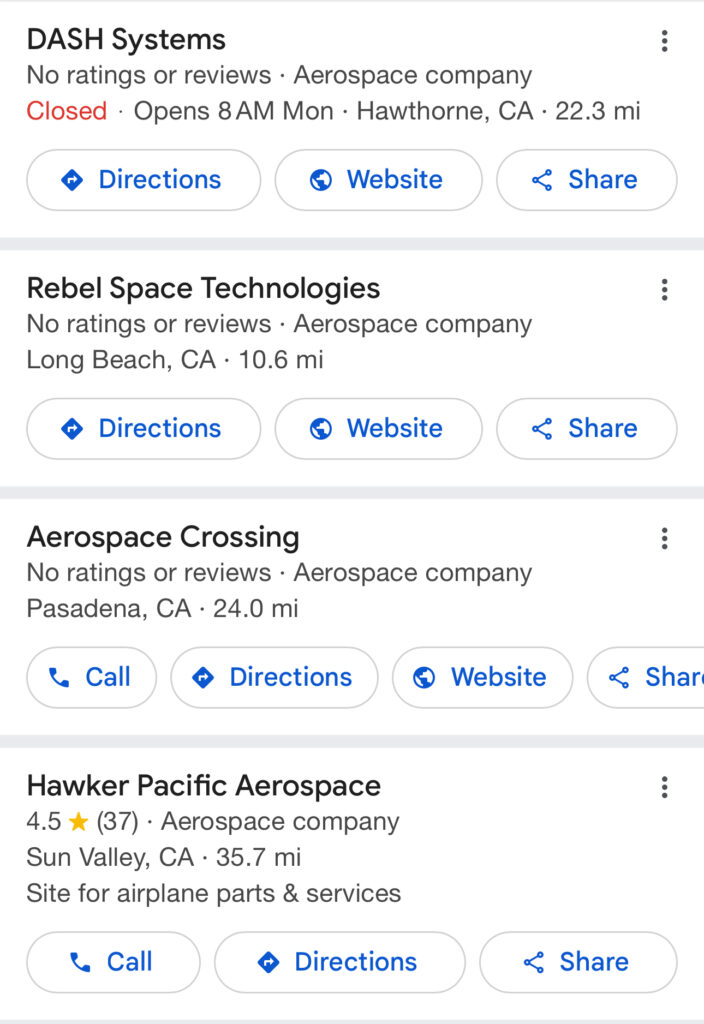Open the Hawker Pacific Aerospace listing title
The height and width of the screenshot is (1024, 704).
[x=204, y=786]
